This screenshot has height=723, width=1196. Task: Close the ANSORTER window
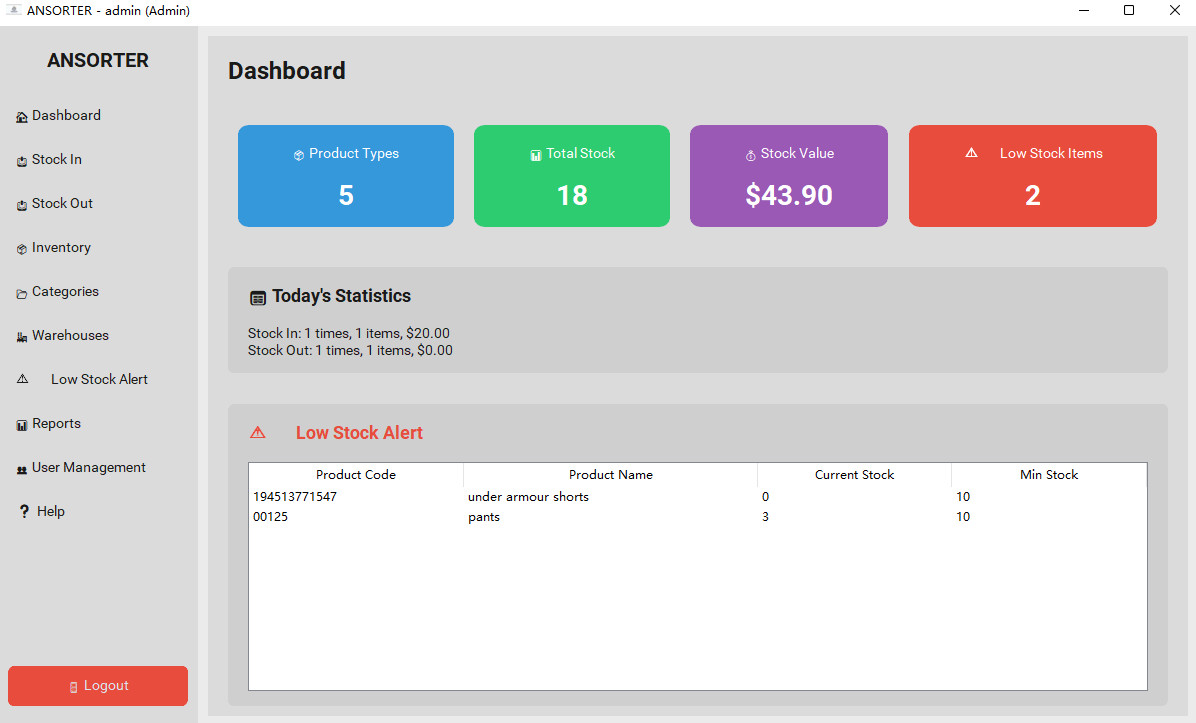[x=1175, y=11]
